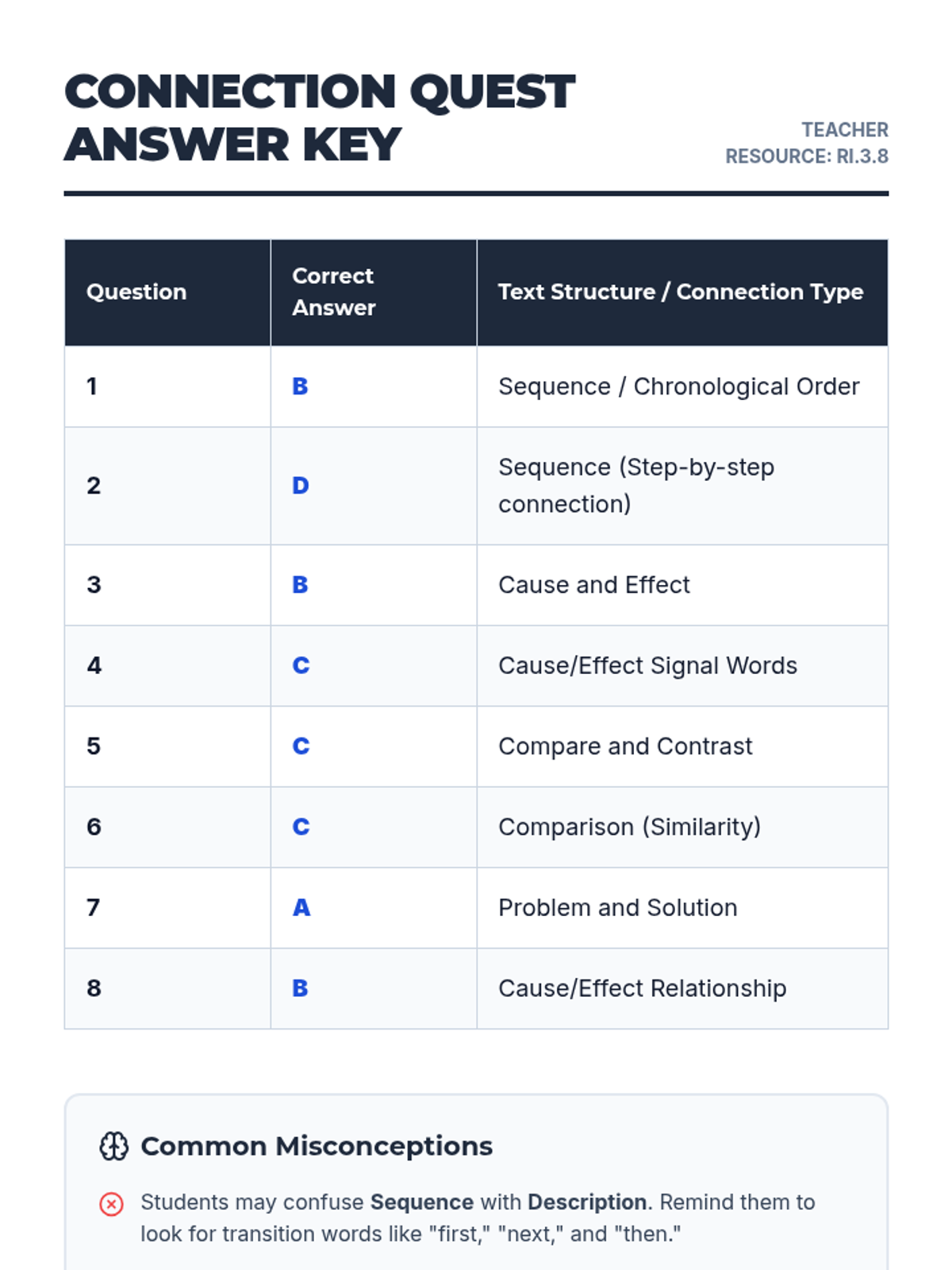952x1270 pixels.
Task: Click the Comparison (Similarity) cell
Action: [x=629, y=827]
